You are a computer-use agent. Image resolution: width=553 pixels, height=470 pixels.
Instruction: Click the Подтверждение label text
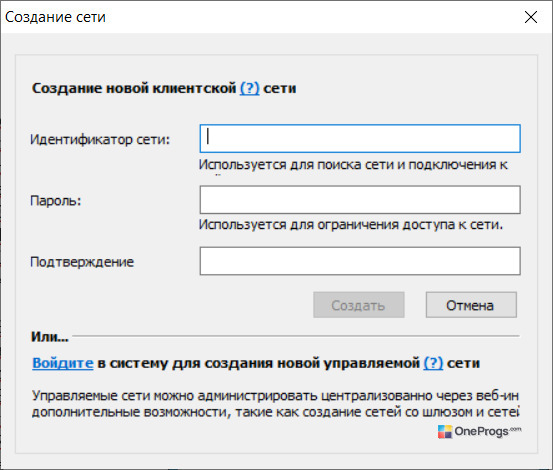click(x=82, y=262)
